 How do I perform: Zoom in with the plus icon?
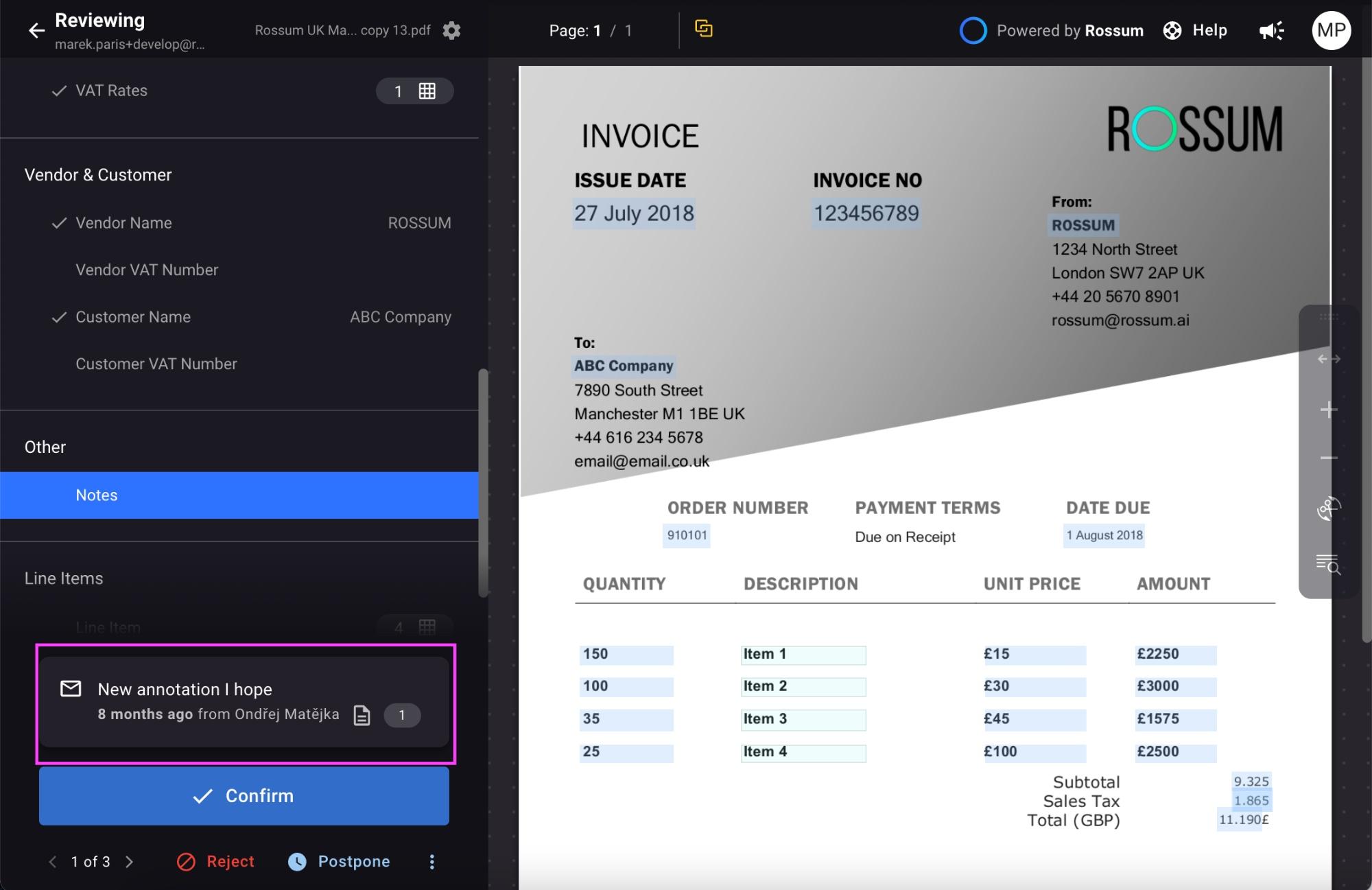(1329, 410)
